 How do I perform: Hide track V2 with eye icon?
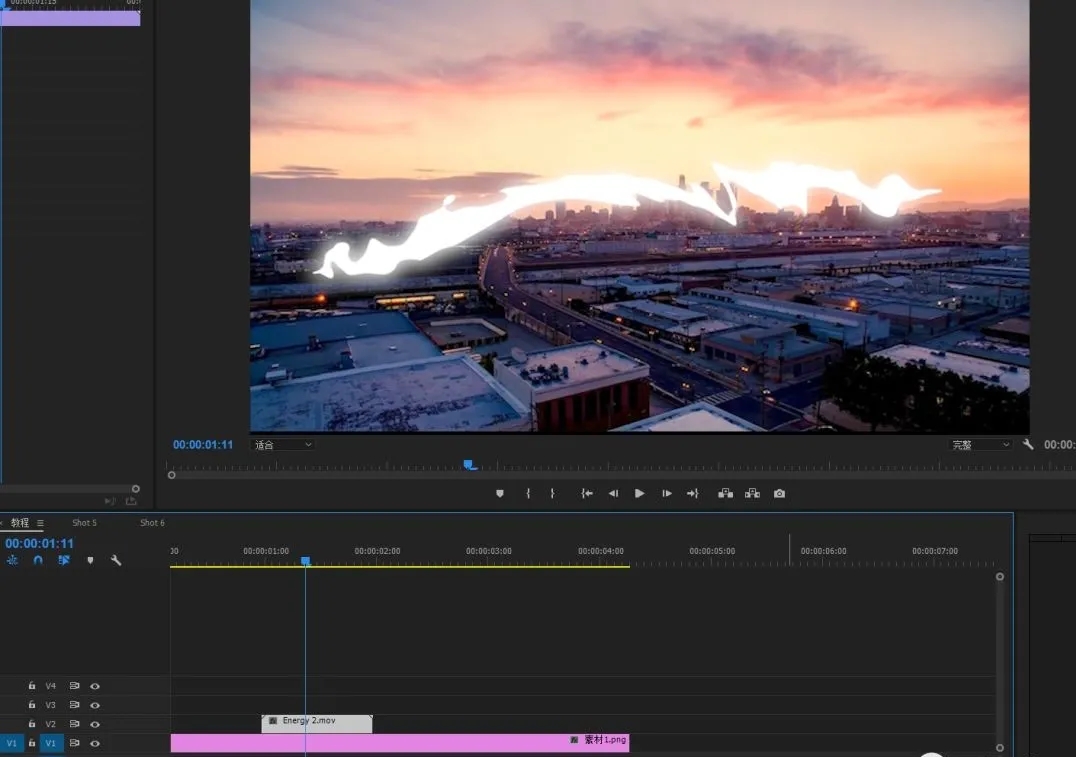click(95, 724)
